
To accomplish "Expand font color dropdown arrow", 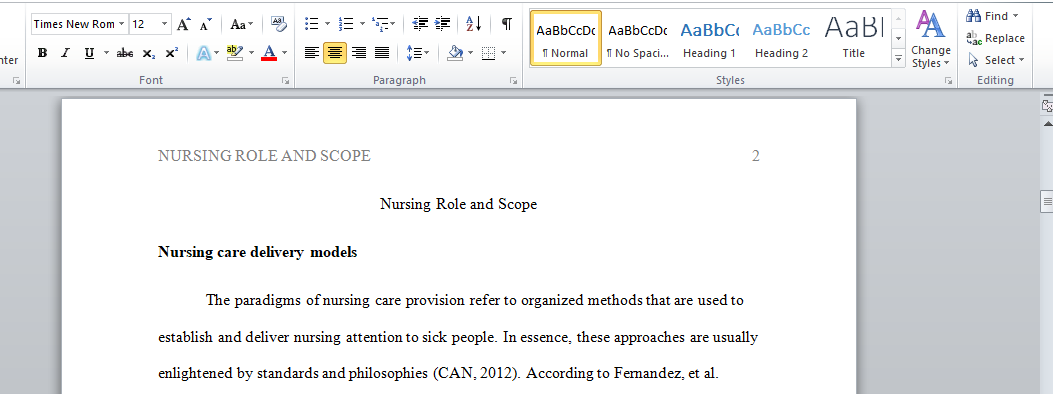I will tap(285, 53).
